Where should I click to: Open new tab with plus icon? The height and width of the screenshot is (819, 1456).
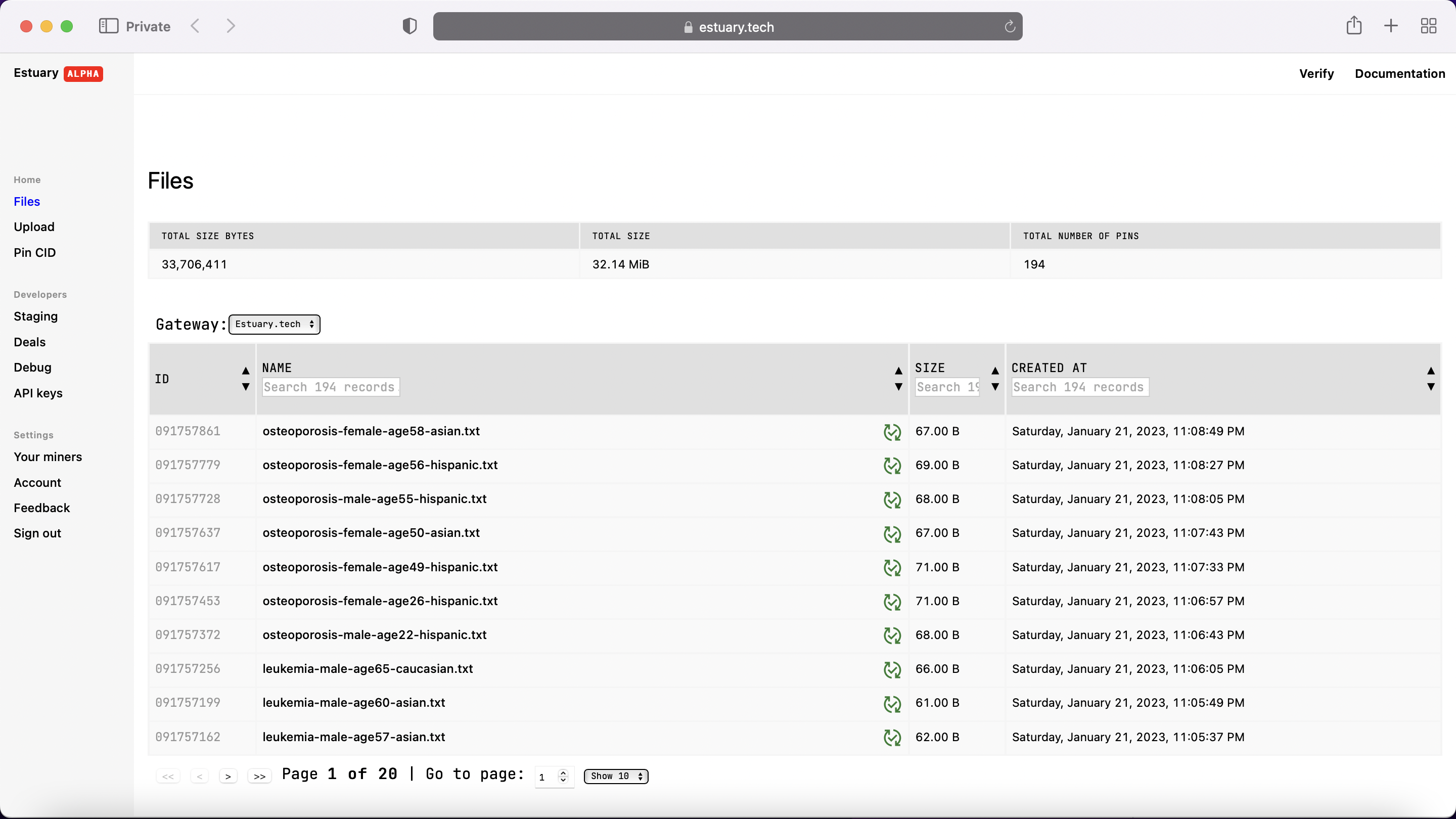(x=1391, y=26)
